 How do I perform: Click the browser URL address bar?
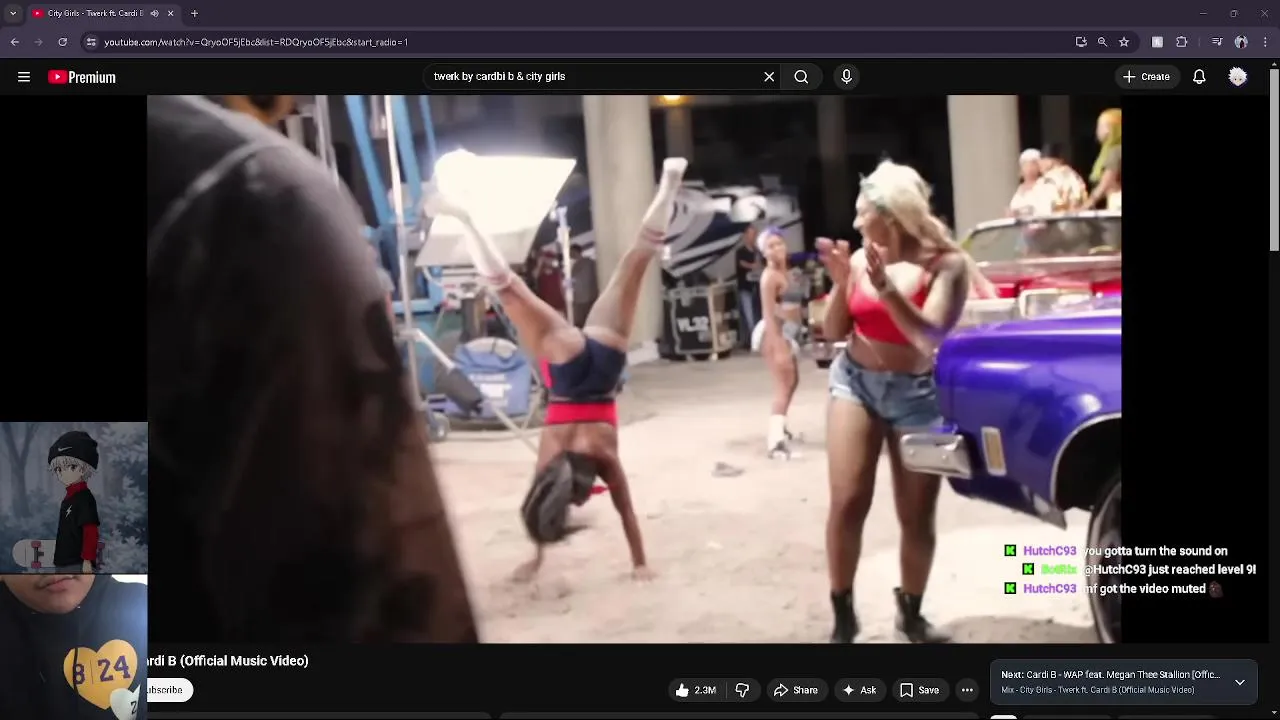[x=580, y=42]
